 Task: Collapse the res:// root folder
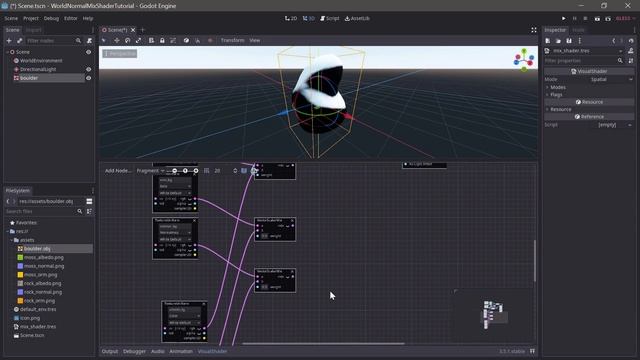(x=7, y=231)
